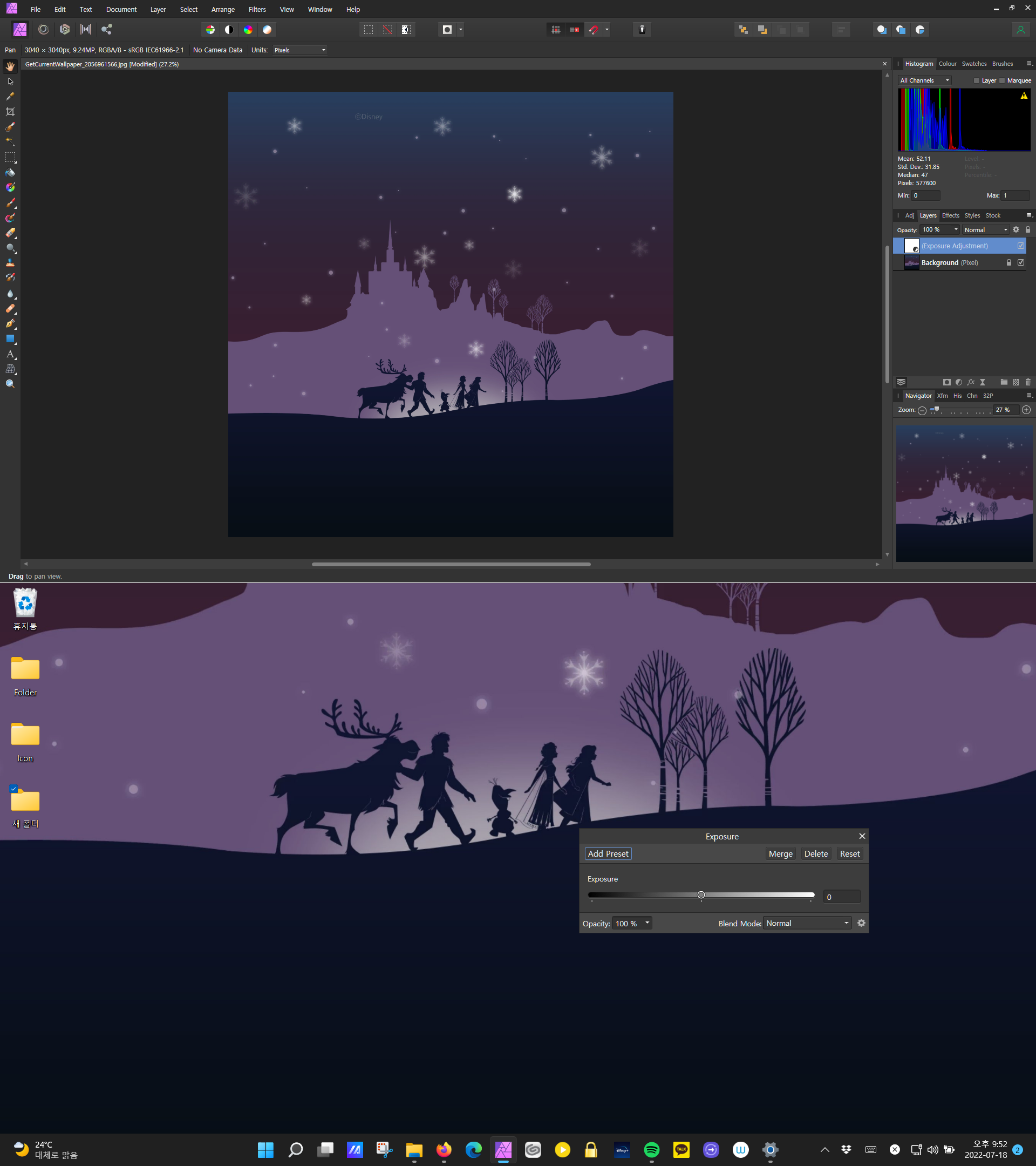Image resolution: width=1036 pixels, height=1166 pixels.
Task: Select the Rectangular Marquee tool
Action: coord(10,157)
